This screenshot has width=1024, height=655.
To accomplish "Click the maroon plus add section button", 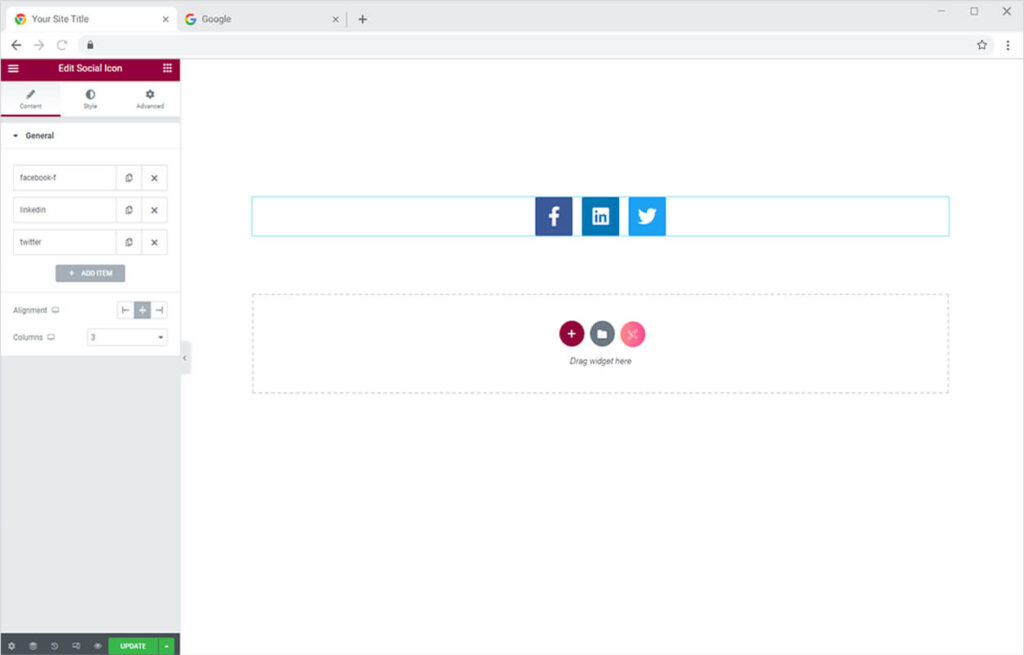I will pyautogui.click(x=571, y=334).
